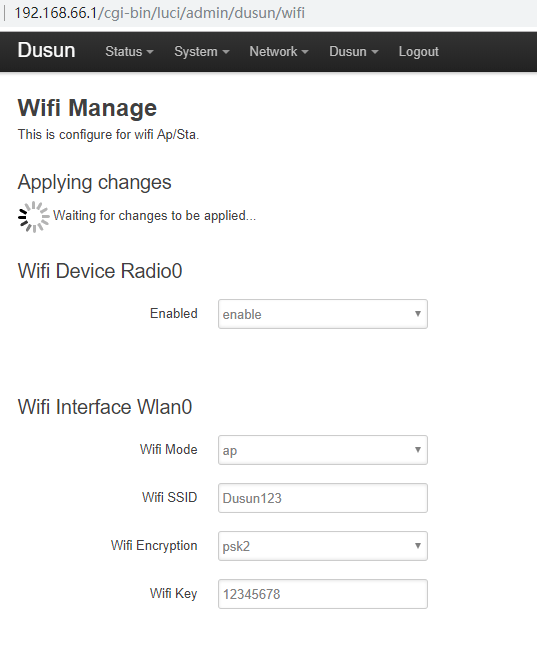
Task: Click the 'Wifi Encryption' field label
Action: coord(154,546)
